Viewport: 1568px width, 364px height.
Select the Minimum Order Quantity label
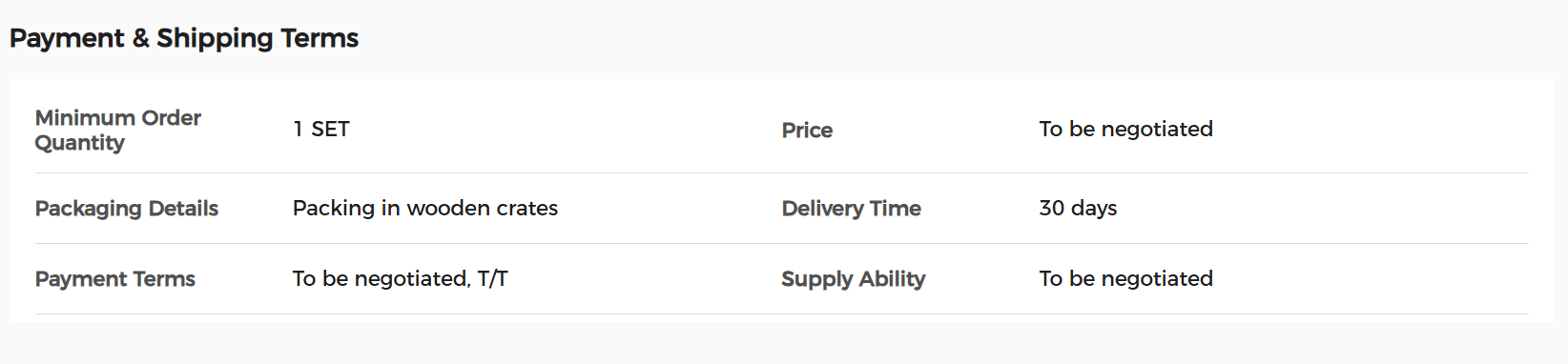coord(118,130)
